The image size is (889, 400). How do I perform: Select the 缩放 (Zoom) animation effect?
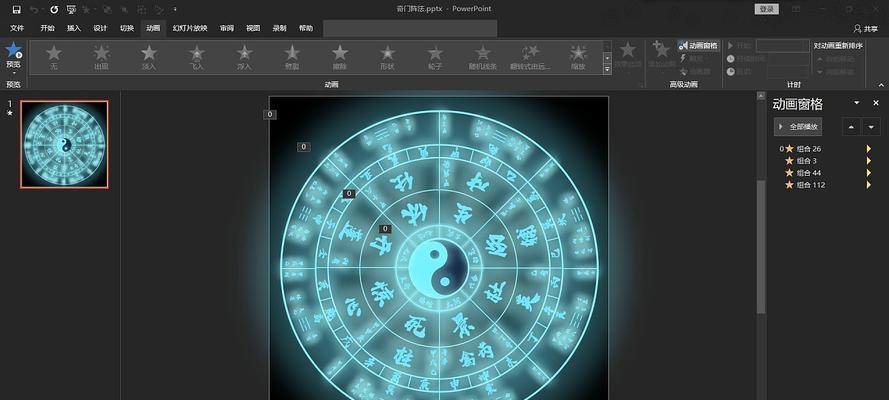coord(578,57)
